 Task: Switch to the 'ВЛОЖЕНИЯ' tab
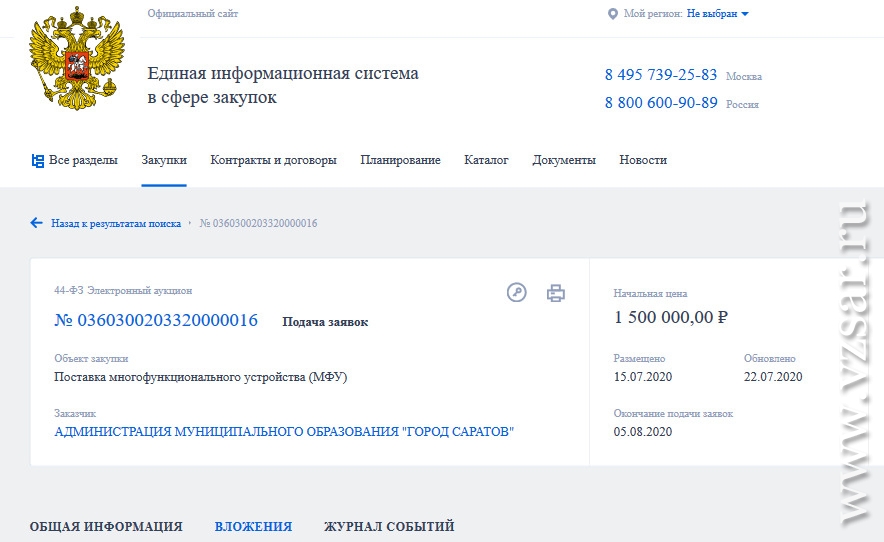coord(253,527)
